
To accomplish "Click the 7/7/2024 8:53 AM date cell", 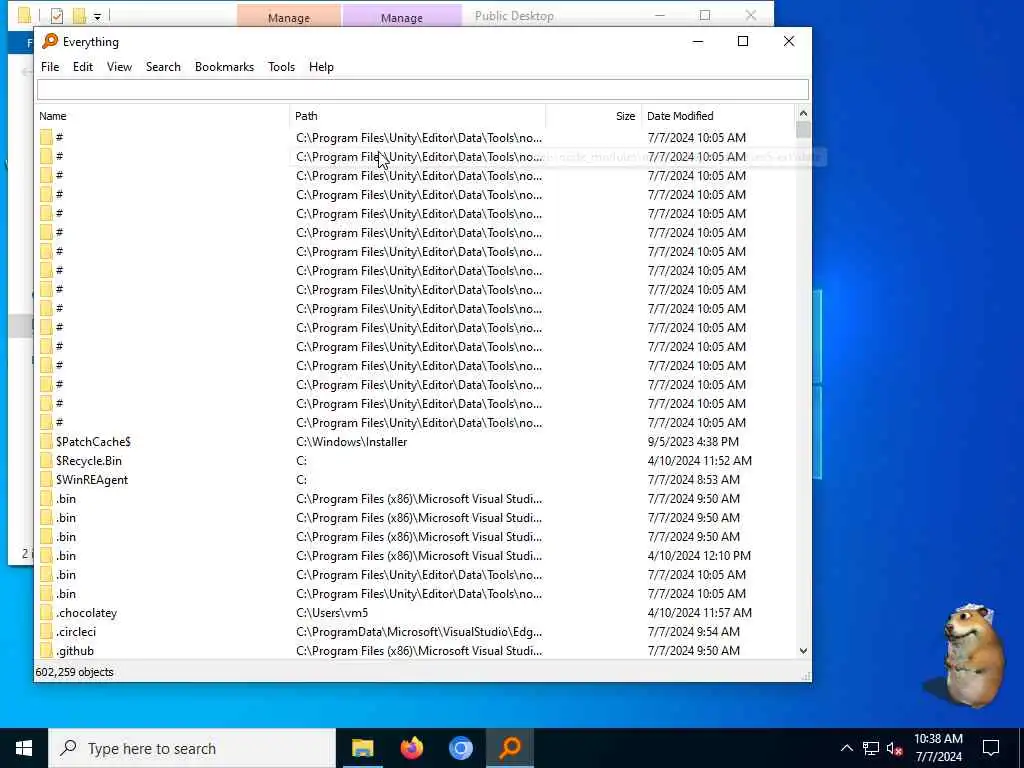I will [x=694, y=479].
